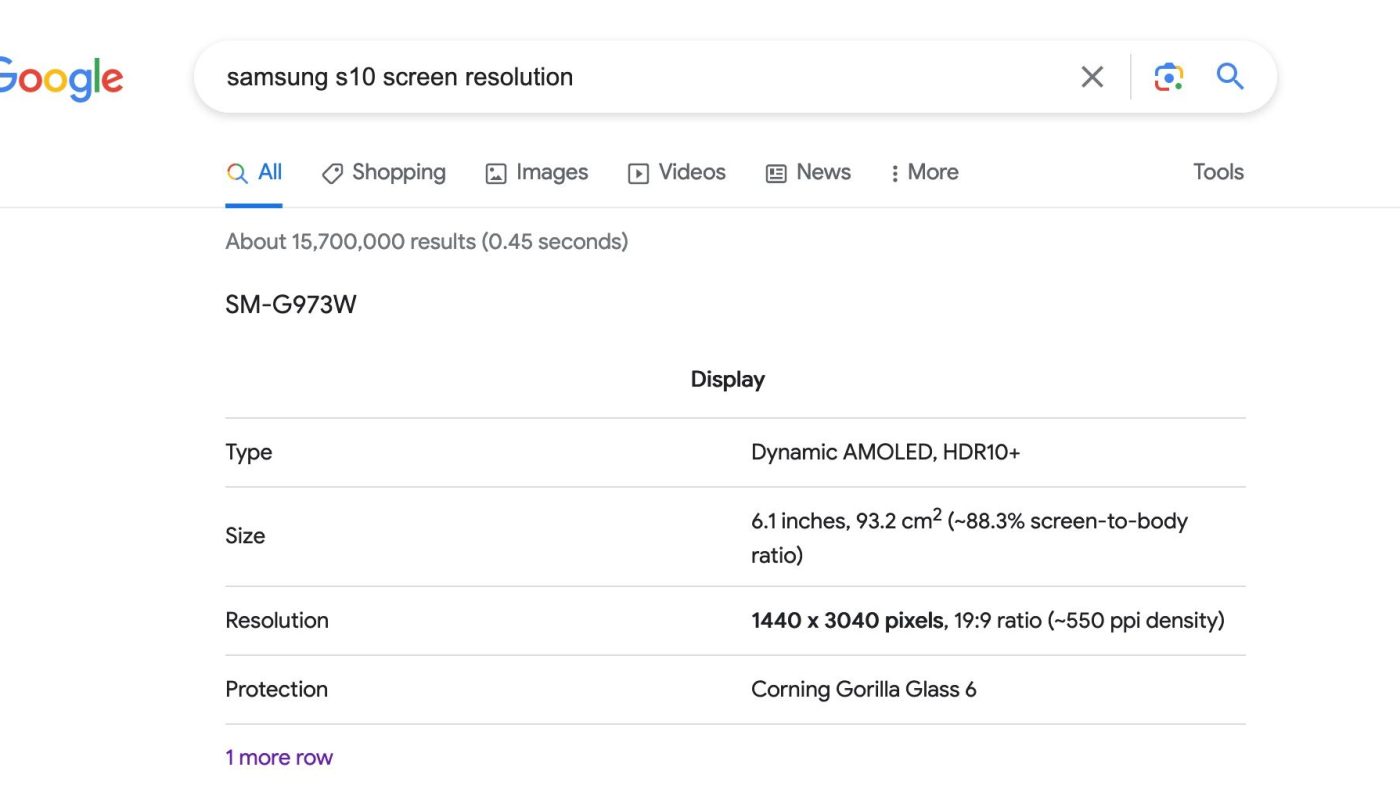Clear the search box with X icon
The image size is (1400, 800).
pos(1092,77)
